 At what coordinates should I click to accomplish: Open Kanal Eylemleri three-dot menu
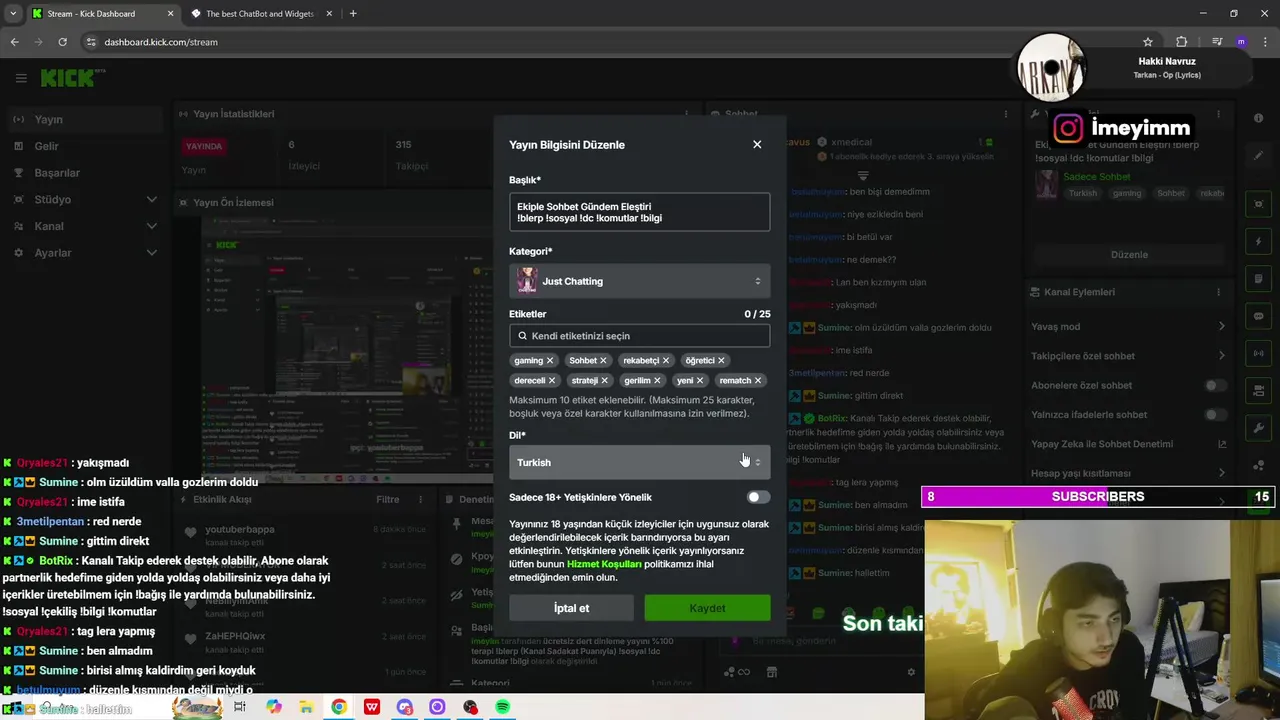(x=1218, y=292)
